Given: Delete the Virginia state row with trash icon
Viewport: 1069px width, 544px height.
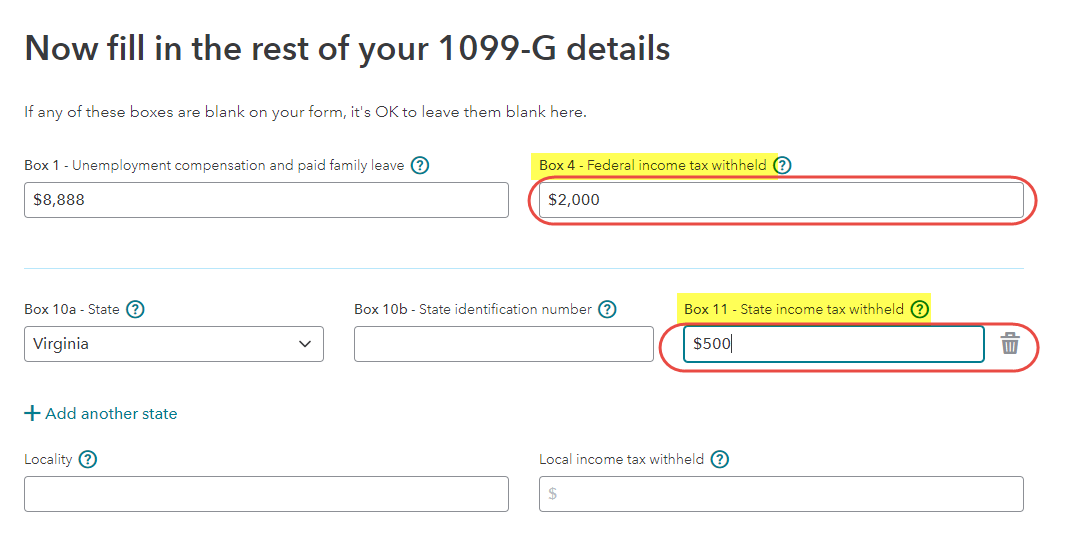Looking at the screenshot, I should 1010,344.
